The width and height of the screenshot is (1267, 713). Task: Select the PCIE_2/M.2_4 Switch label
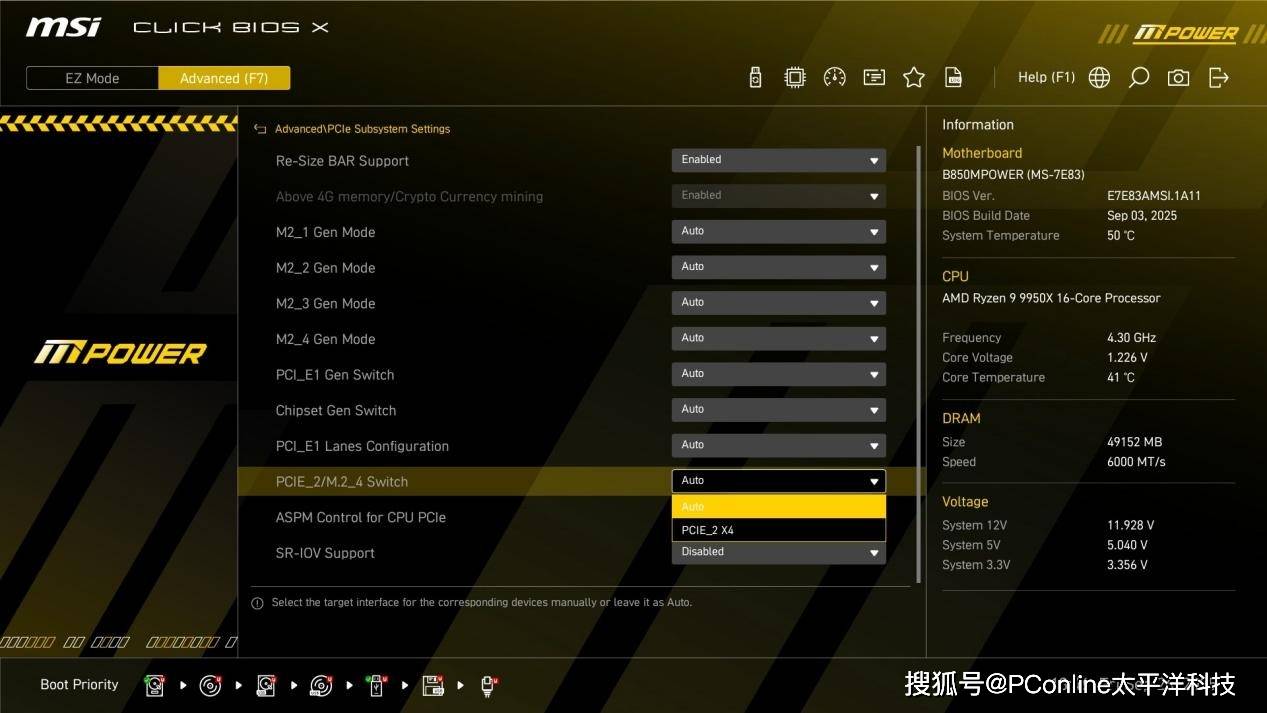342,482
